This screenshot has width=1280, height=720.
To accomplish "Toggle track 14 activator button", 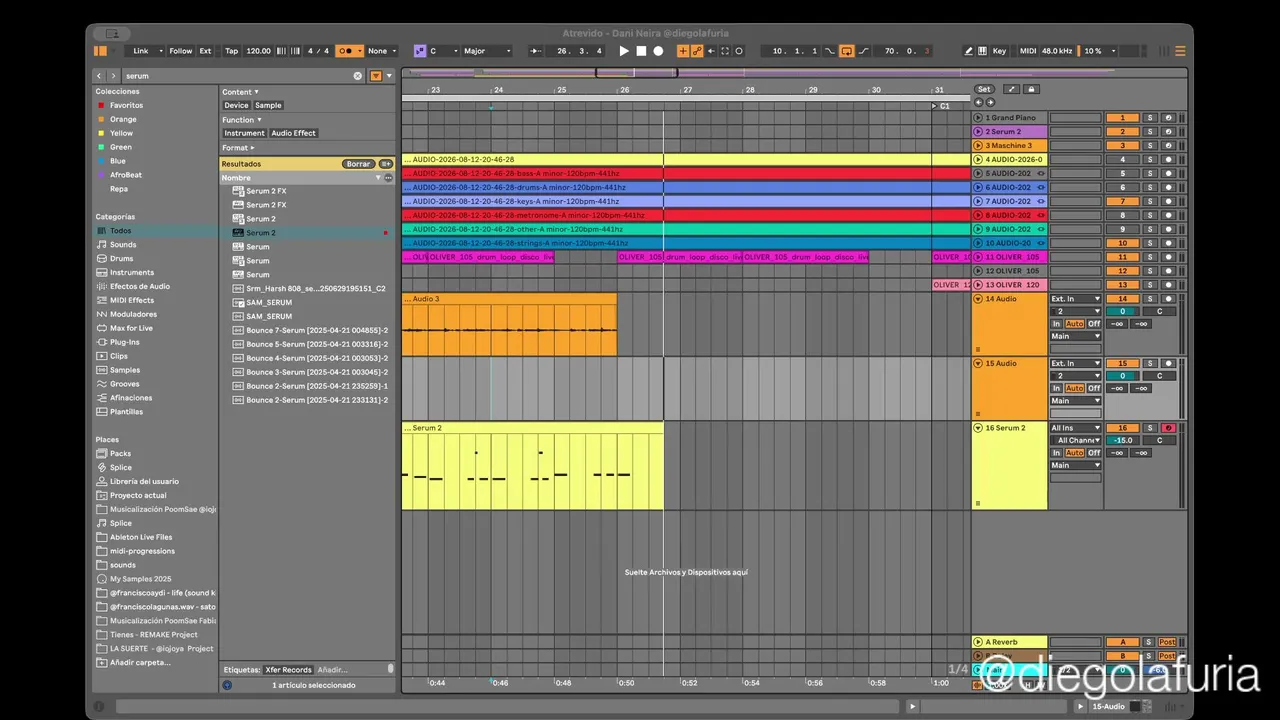I will click(1123, 299).
